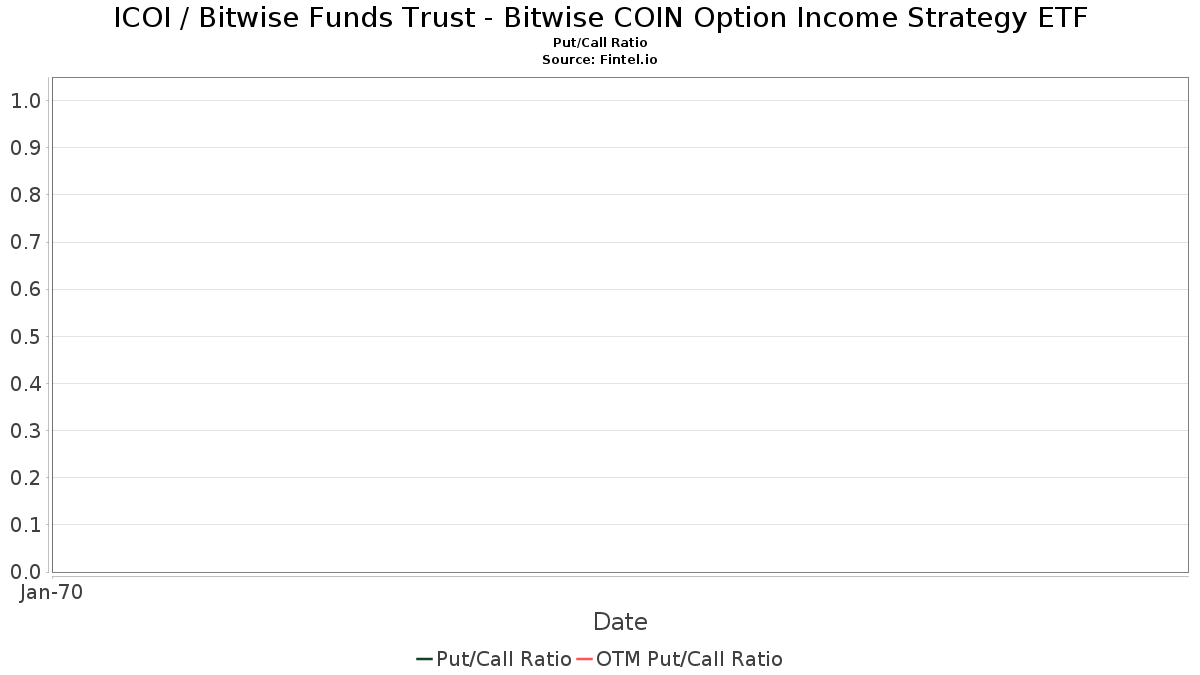
Task: Click the 0.7 y-axis label
Action: coord(25,242)
